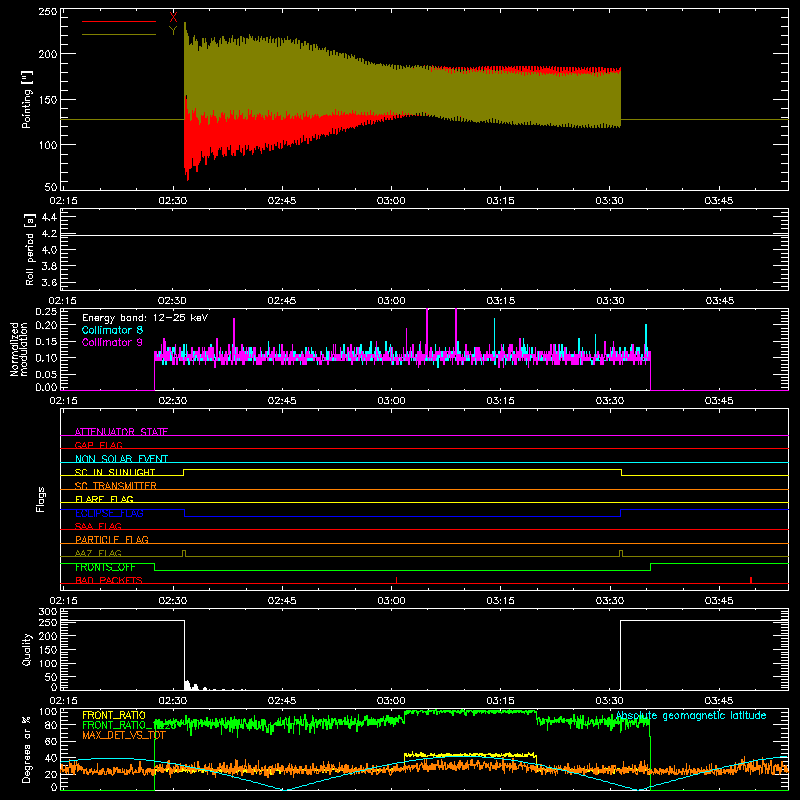Click the olive "Y" legend letter
The height and width of the screenshot is (800, 800).
pos(173,31)
